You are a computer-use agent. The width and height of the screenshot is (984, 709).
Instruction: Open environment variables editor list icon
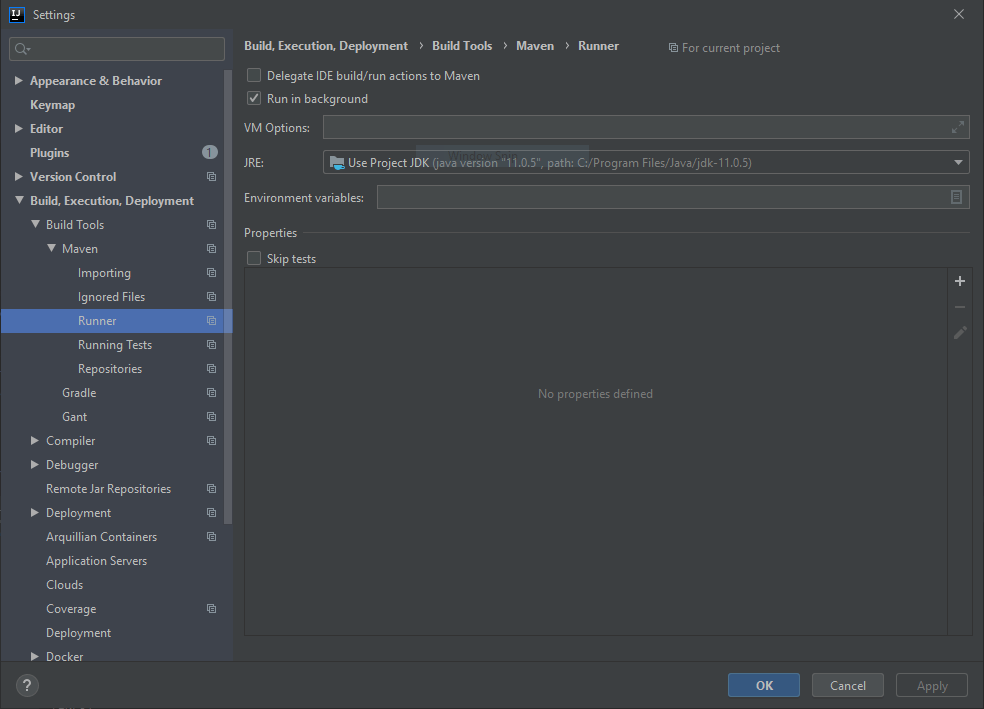point(956,197)
